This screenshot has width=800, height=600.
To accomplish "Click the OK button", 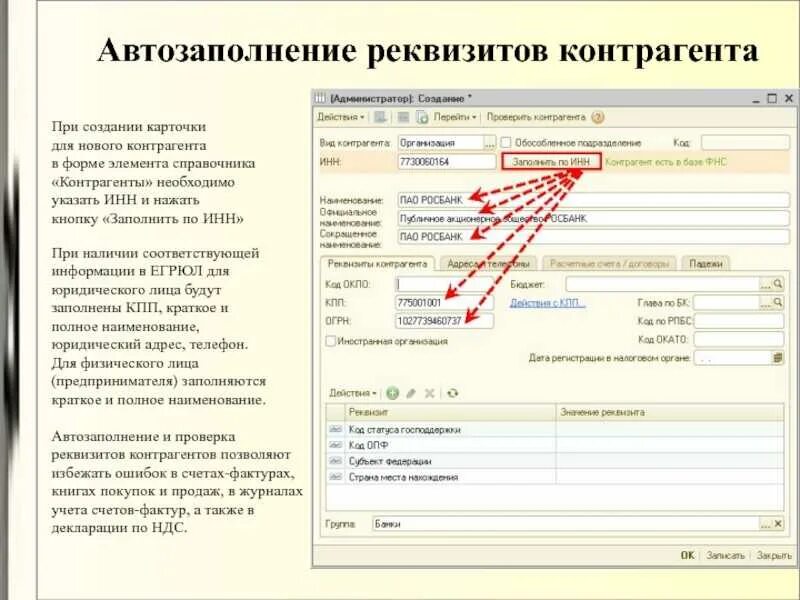I will click(x=687, y=555).
